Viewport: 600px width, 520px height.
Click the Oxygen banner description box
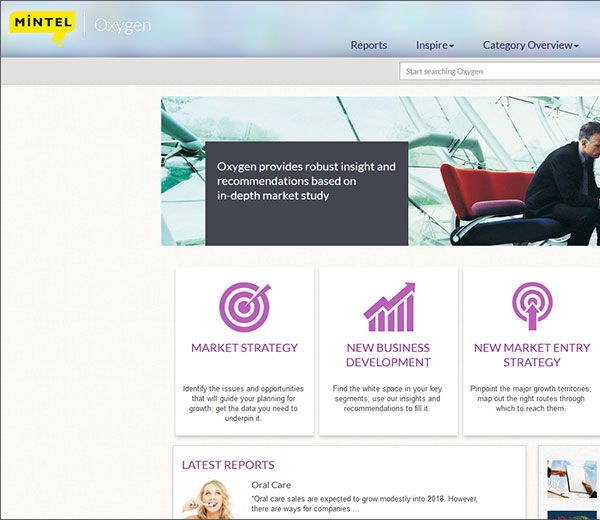click(x=307, y=193)
